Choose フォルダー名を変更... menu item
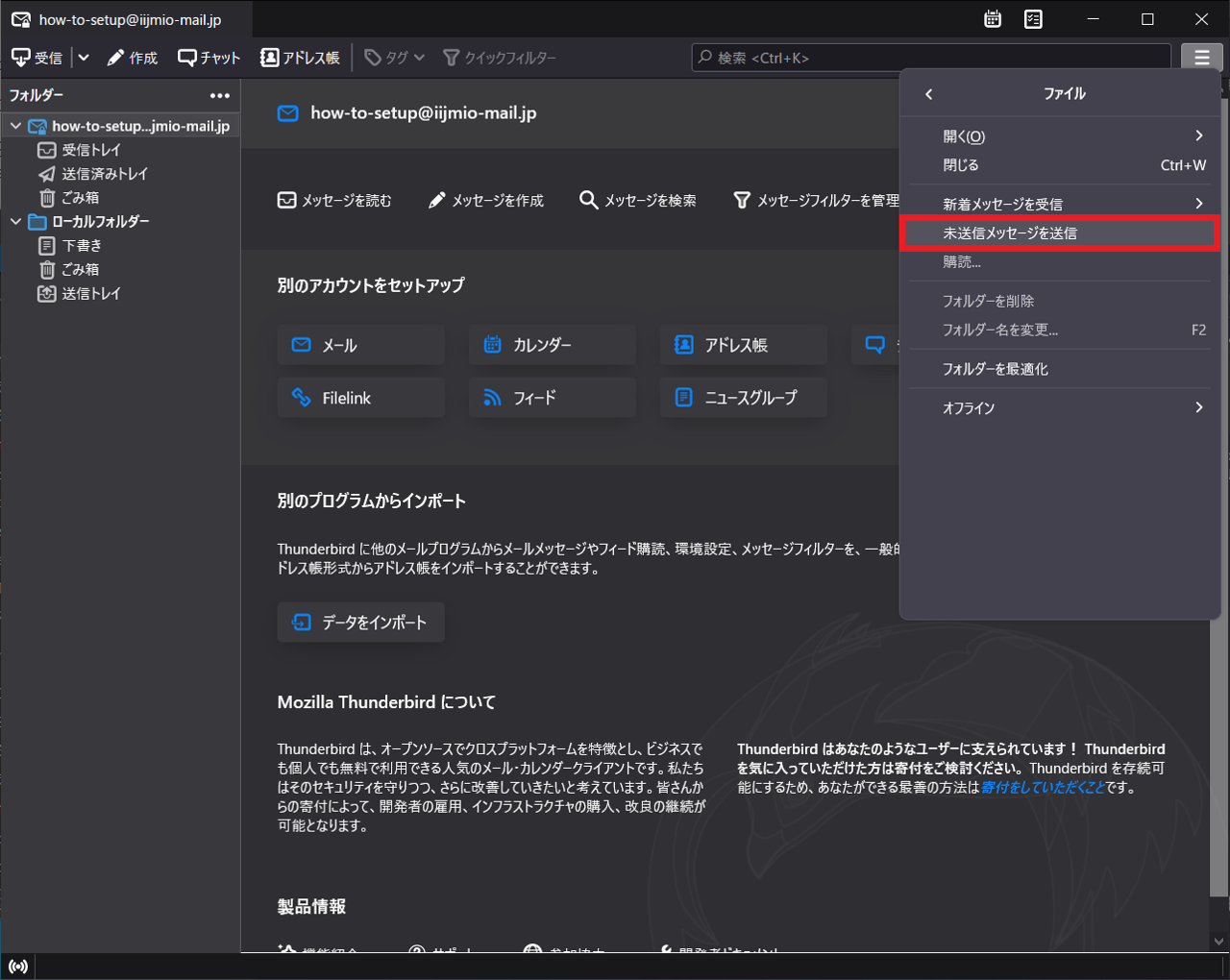 [1060, 330]
